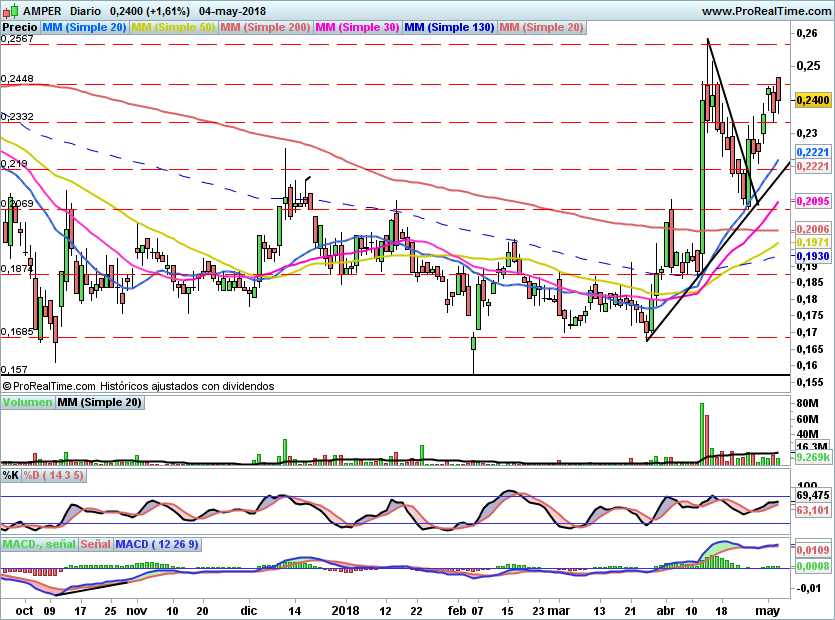Click the red 0,2221 price tag
The width and height of the screenshot is (835, 620).
tap(813, 166)
